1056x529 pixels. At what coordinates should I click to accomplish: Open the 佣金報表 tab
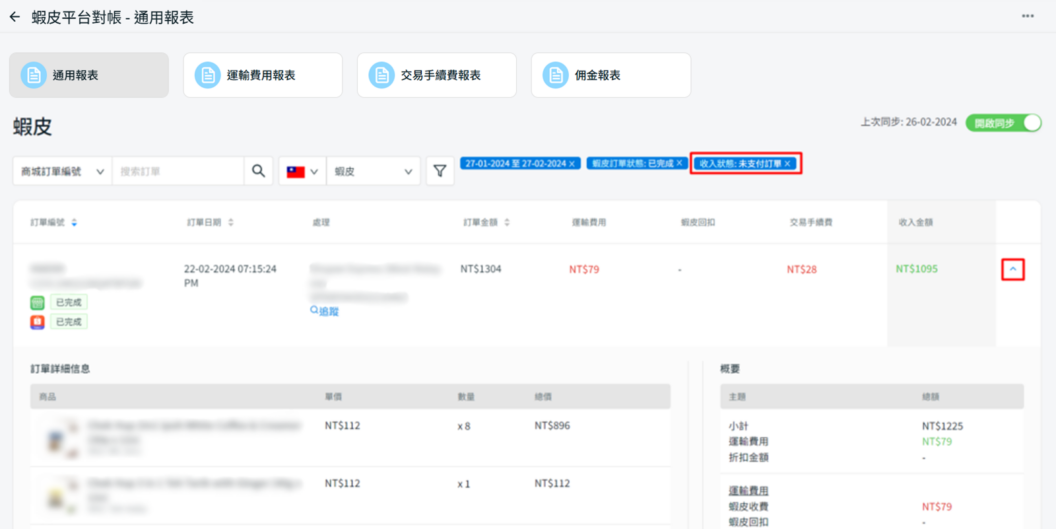(610, 75)
